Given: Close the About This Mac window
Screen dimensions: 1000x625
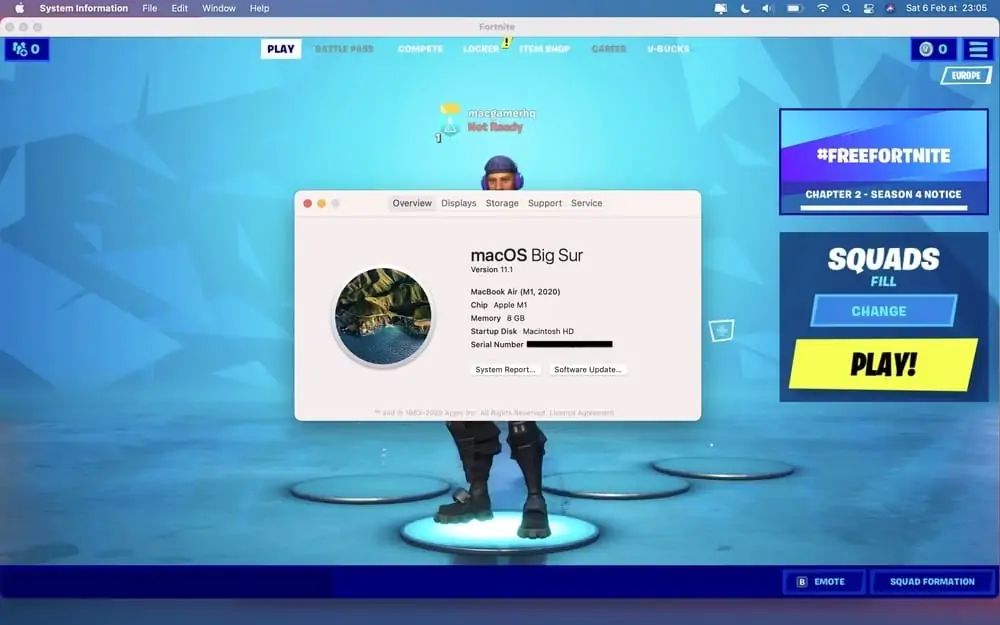Looking at the screenshot, I should tap(307, 203).
